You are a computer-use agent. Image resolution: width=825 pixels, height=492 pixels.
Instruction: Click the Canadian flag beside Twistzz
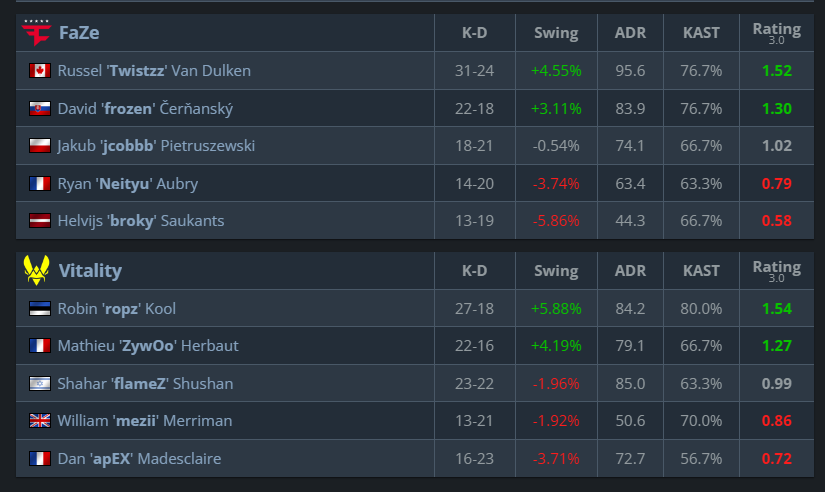[40, 71]
